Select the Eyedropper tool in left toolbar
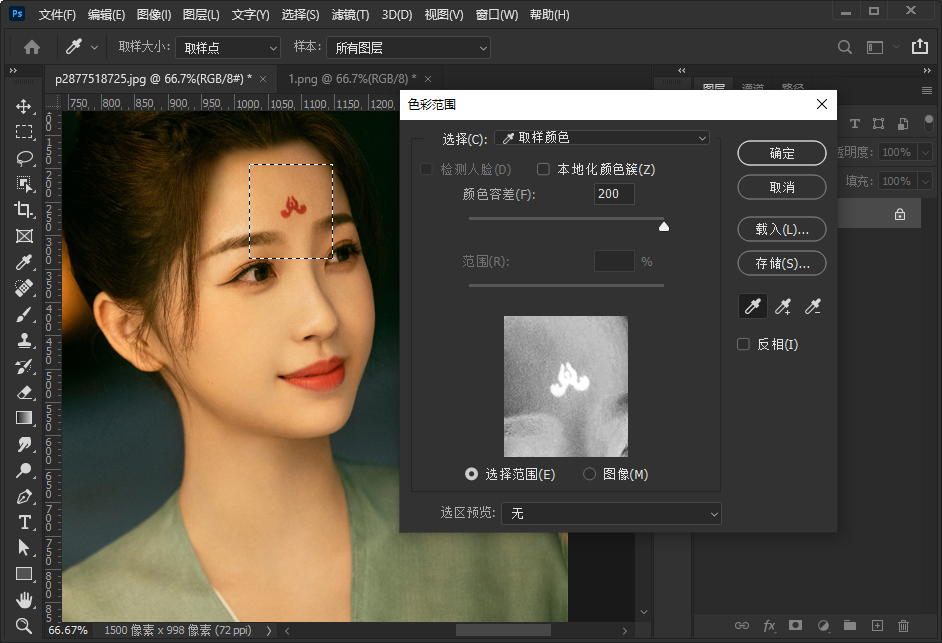This screenshot has height=643, width=942. (23, 262)
